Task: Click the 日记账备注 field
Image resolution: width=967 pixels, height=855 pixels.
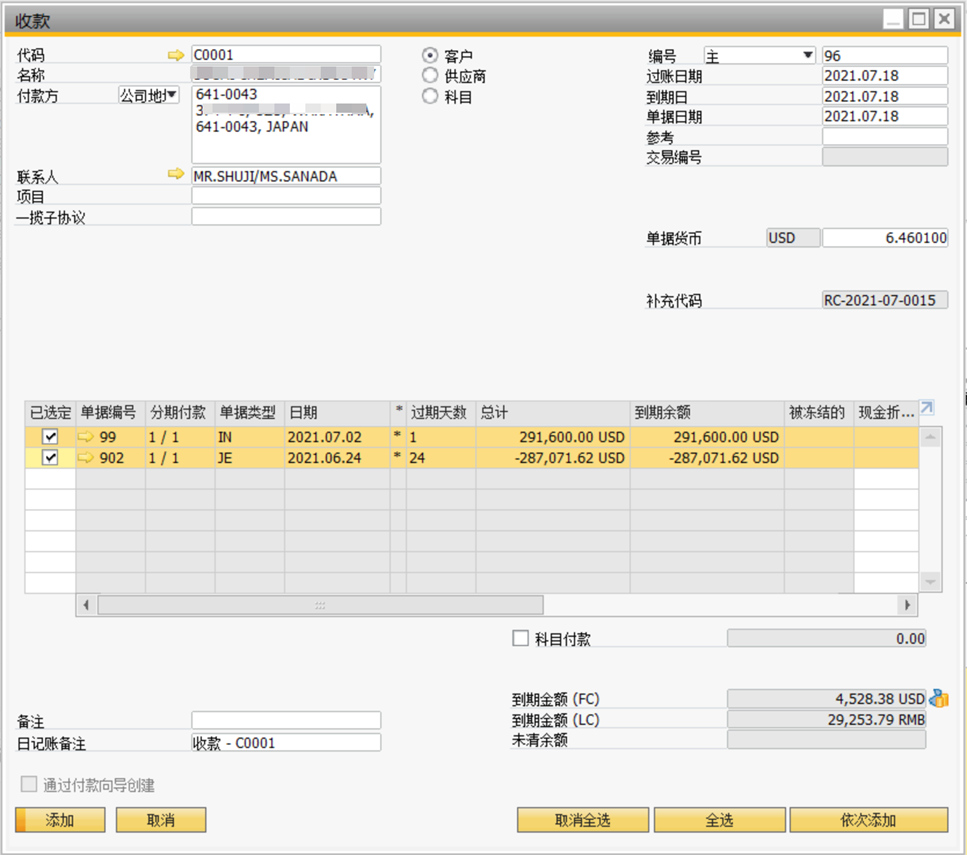Action: pyautogui.click(x=286, y=743)
